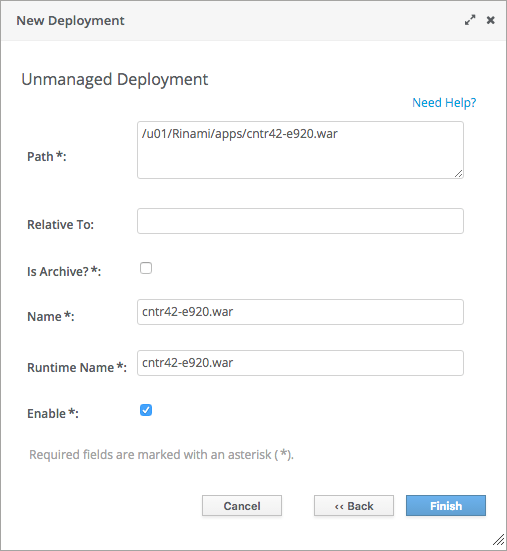Click the Path field label
The height and width of the screenshot is (551, 507).
point(47,156)
